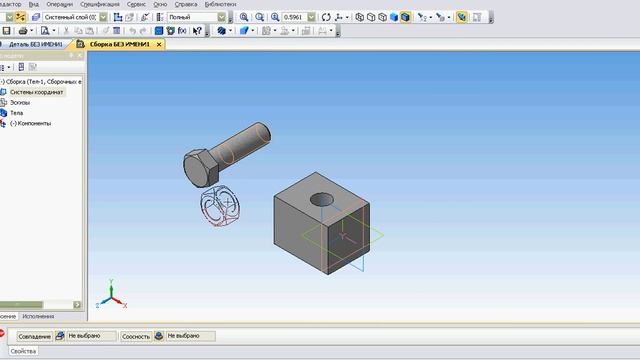This screenshot has height=360, width=640.
Task: Select wireframe display cube icon
Action: tap(360, 17)
